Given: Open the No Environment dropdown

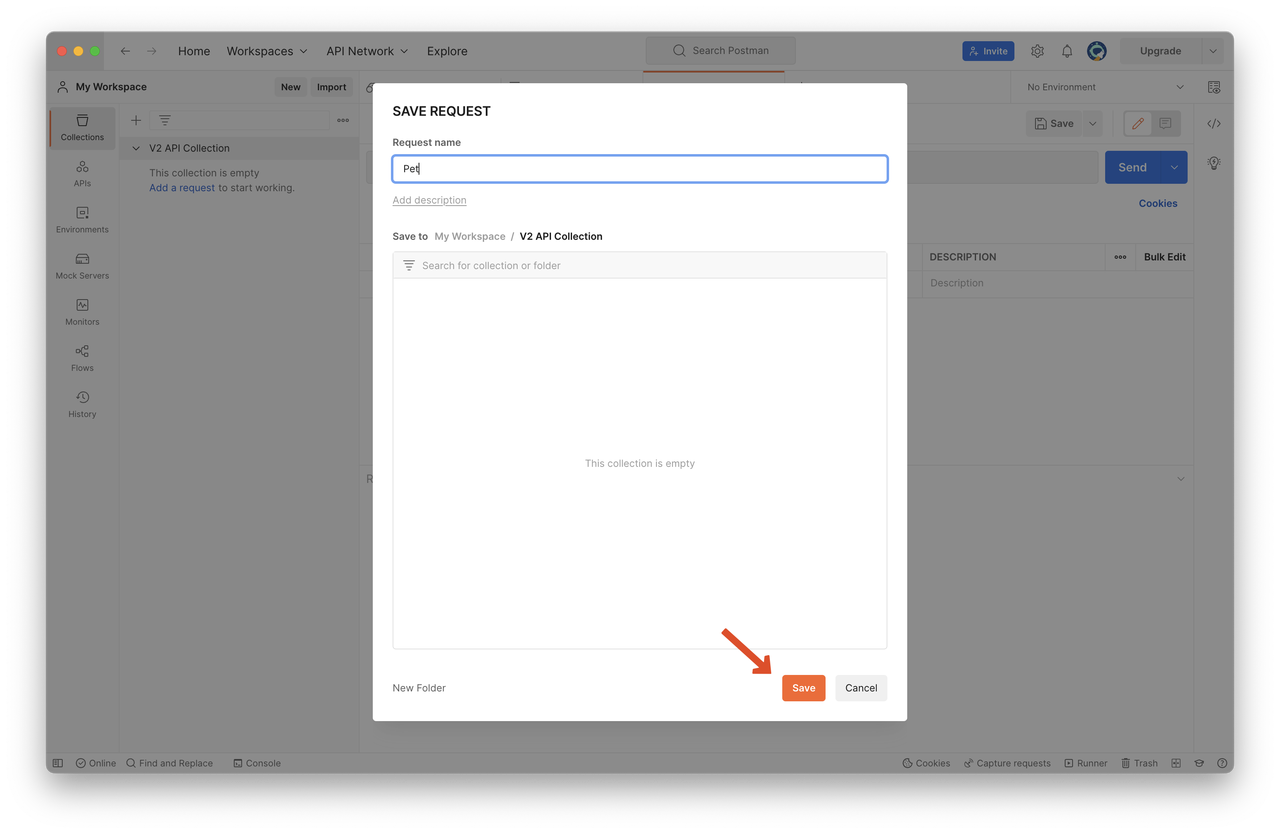Looking at the screenshot, I should (x=1104, y=87).
